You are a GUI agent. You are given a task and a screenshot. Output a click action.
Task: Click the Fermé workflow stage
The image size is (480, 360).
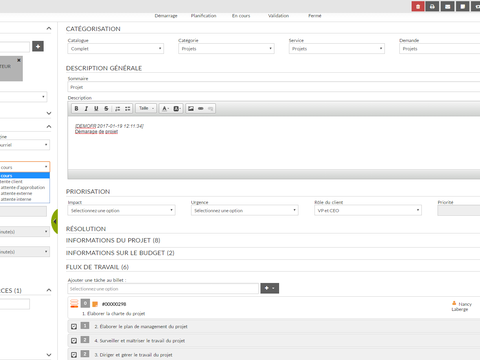[315, 16]
